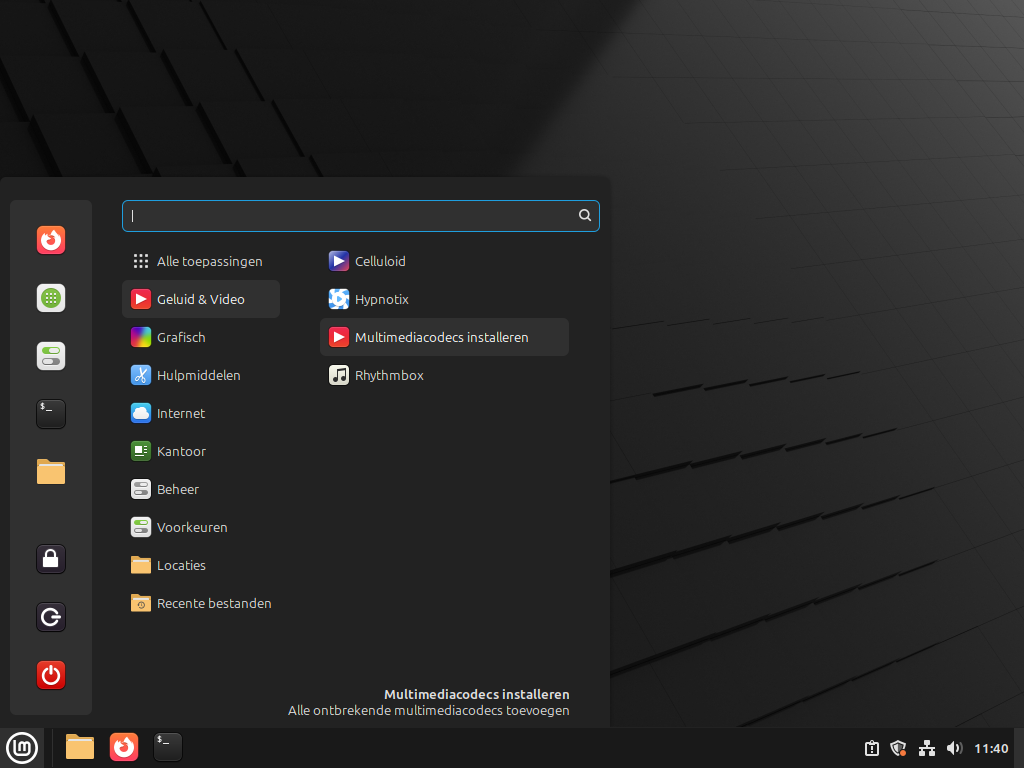
Task: Click the search magnifier icon
Action: point(584,216)
